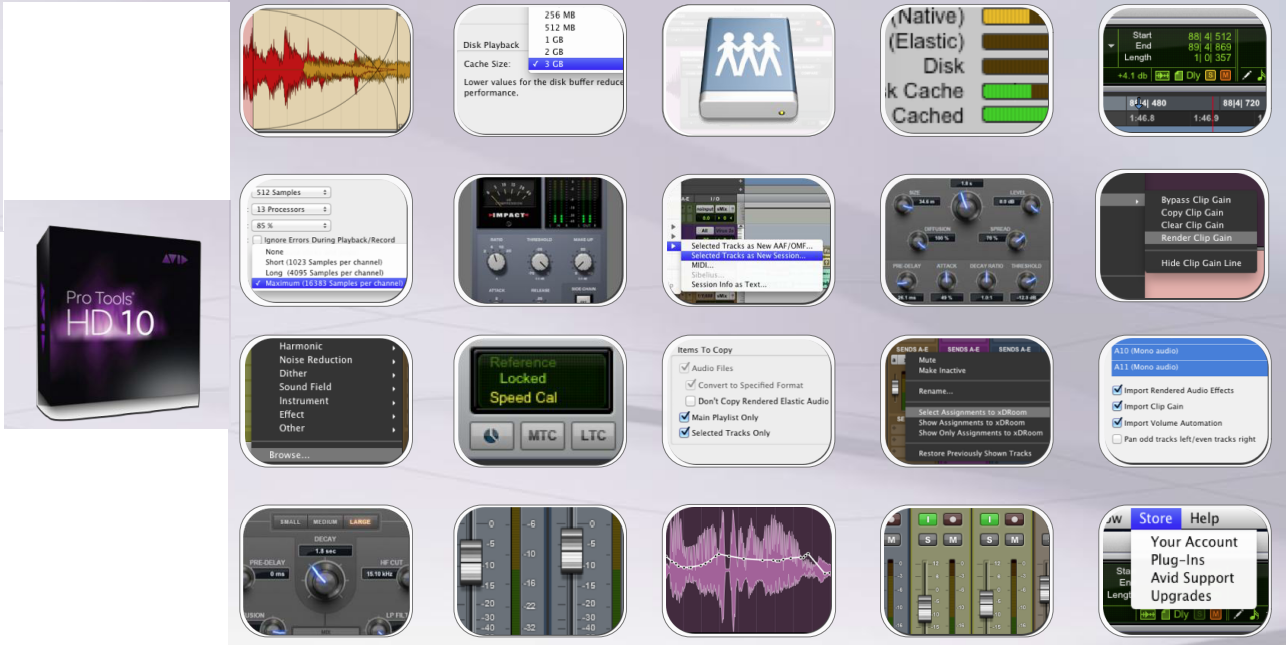Screen dimensions: 1286x650
Task: Select the A11 (Mono audio) track row
Action: pyautogui.click(x=1190, y=368)
